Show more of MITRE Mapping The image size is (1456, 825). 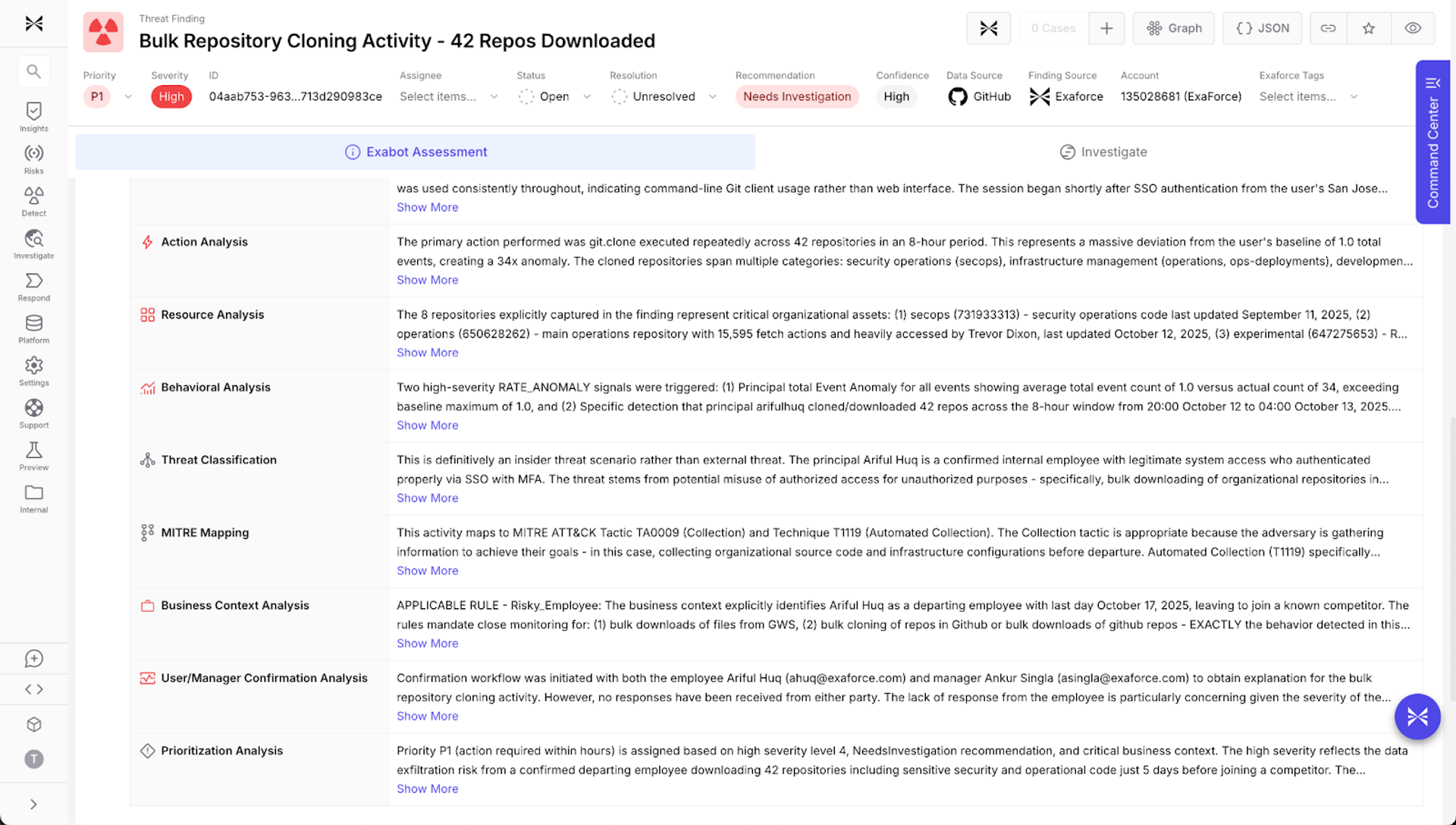click(427, 571)
